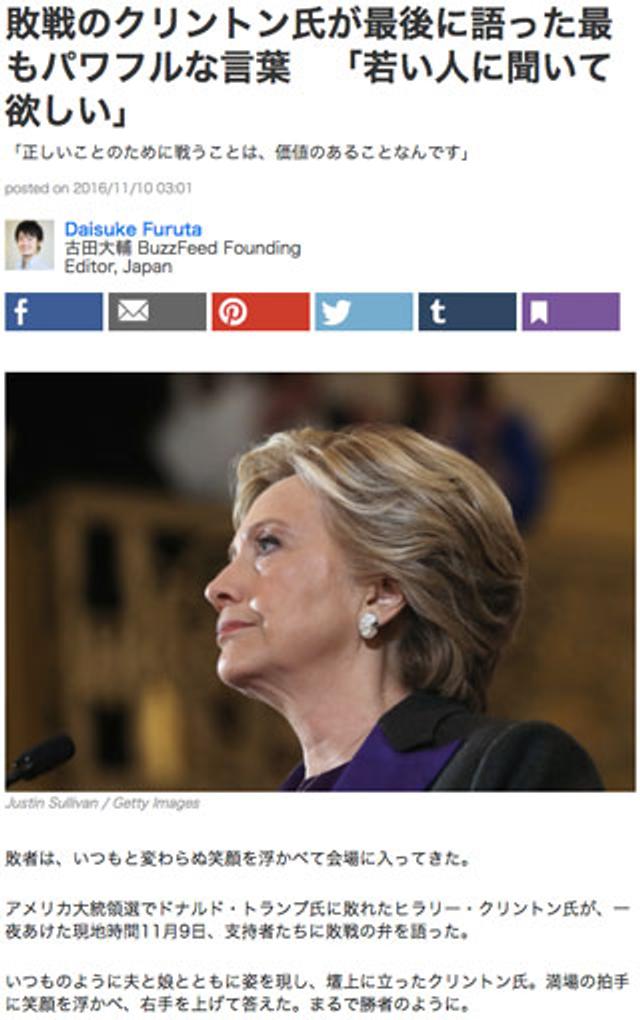Pin article with Pinterest button

pyautogui.click(x=260, y=312)
